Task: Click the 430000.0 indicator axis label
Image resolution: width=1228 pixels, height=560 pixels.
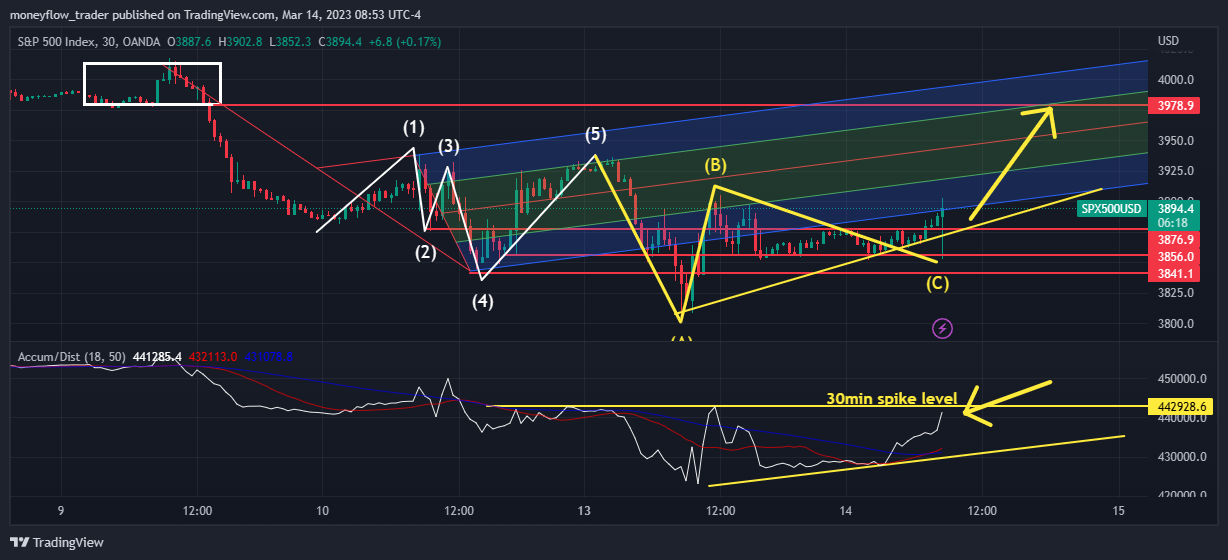Action: (x=1181, y=457)
